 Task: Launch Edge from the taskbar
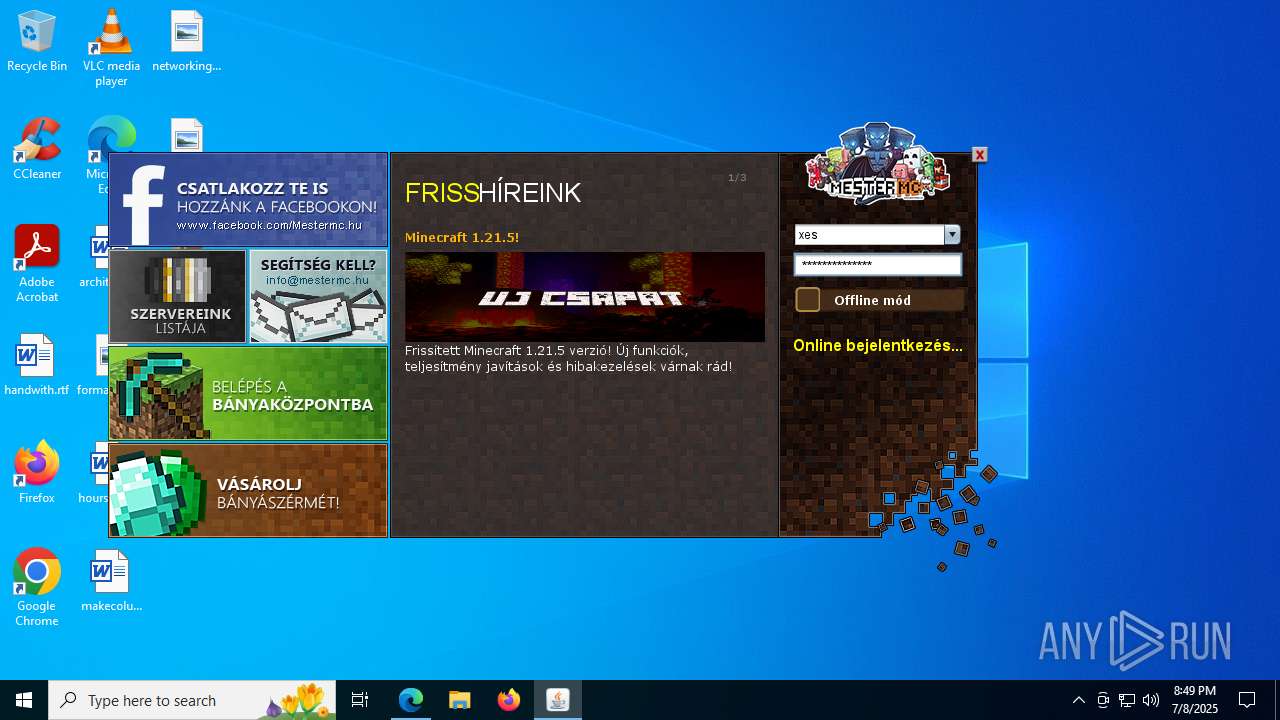(x=411, y=700)
